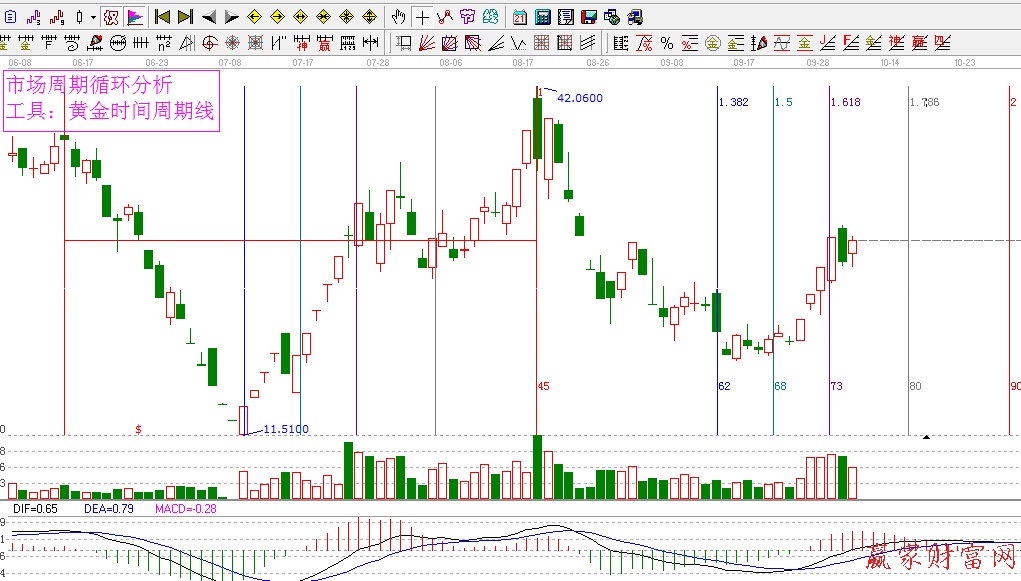Select the hand pan tool
The height and width of the screenshot is (581, 1021).
click(399, 17)
